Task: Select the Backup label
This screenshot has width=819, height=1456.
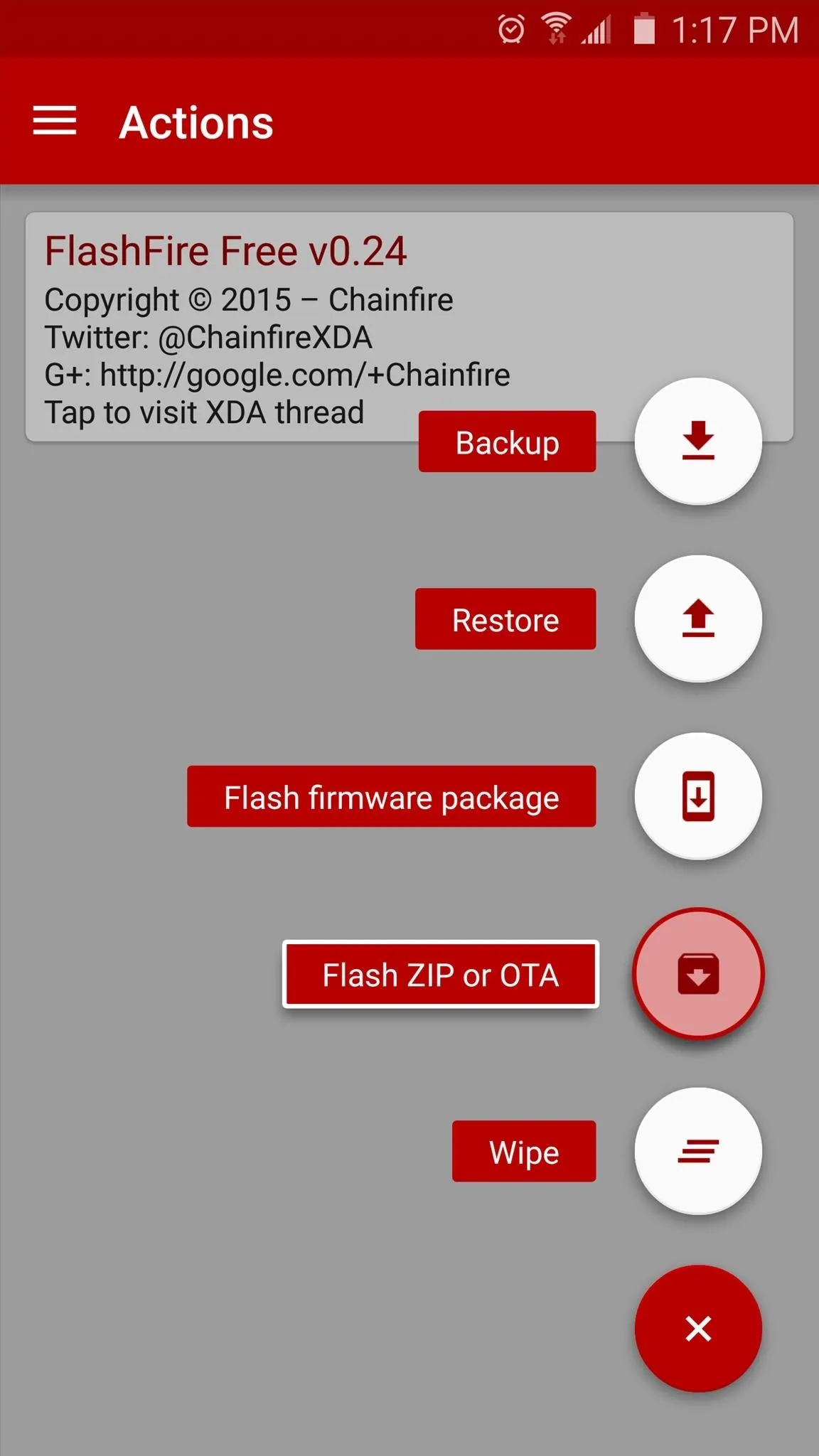Action: pyautogui.click(x=507, y=441)
